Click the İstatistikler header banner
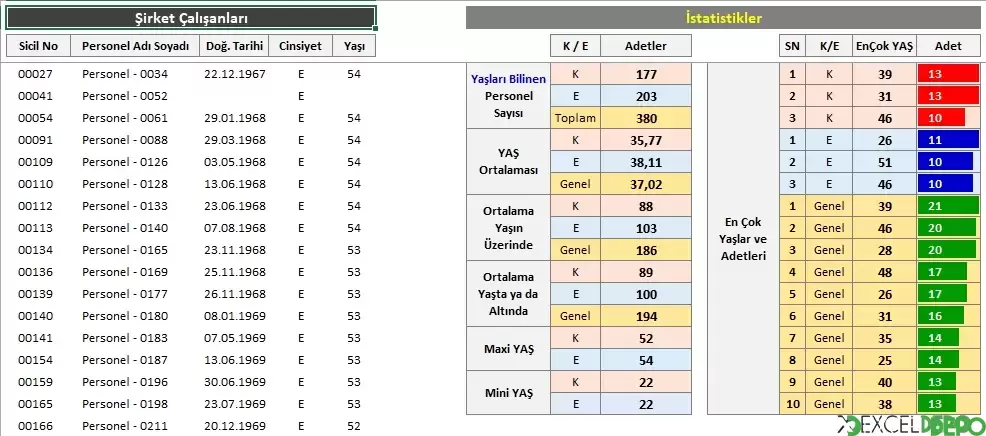The width and height of the screenshot is (986, 436). (724, 18)
